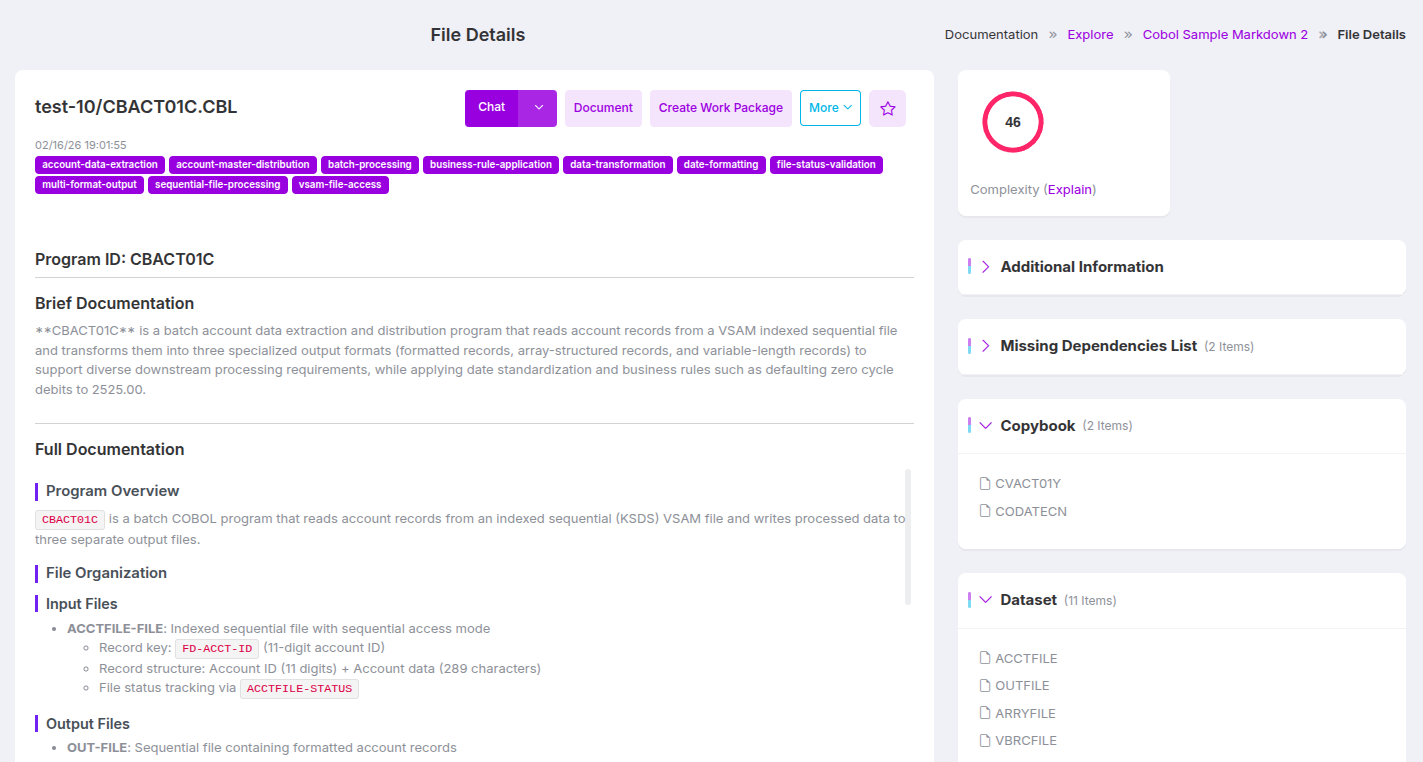Click the ACCTFILE dataset file icon
The image size is (1423, 762).
(x=985, y=659)
